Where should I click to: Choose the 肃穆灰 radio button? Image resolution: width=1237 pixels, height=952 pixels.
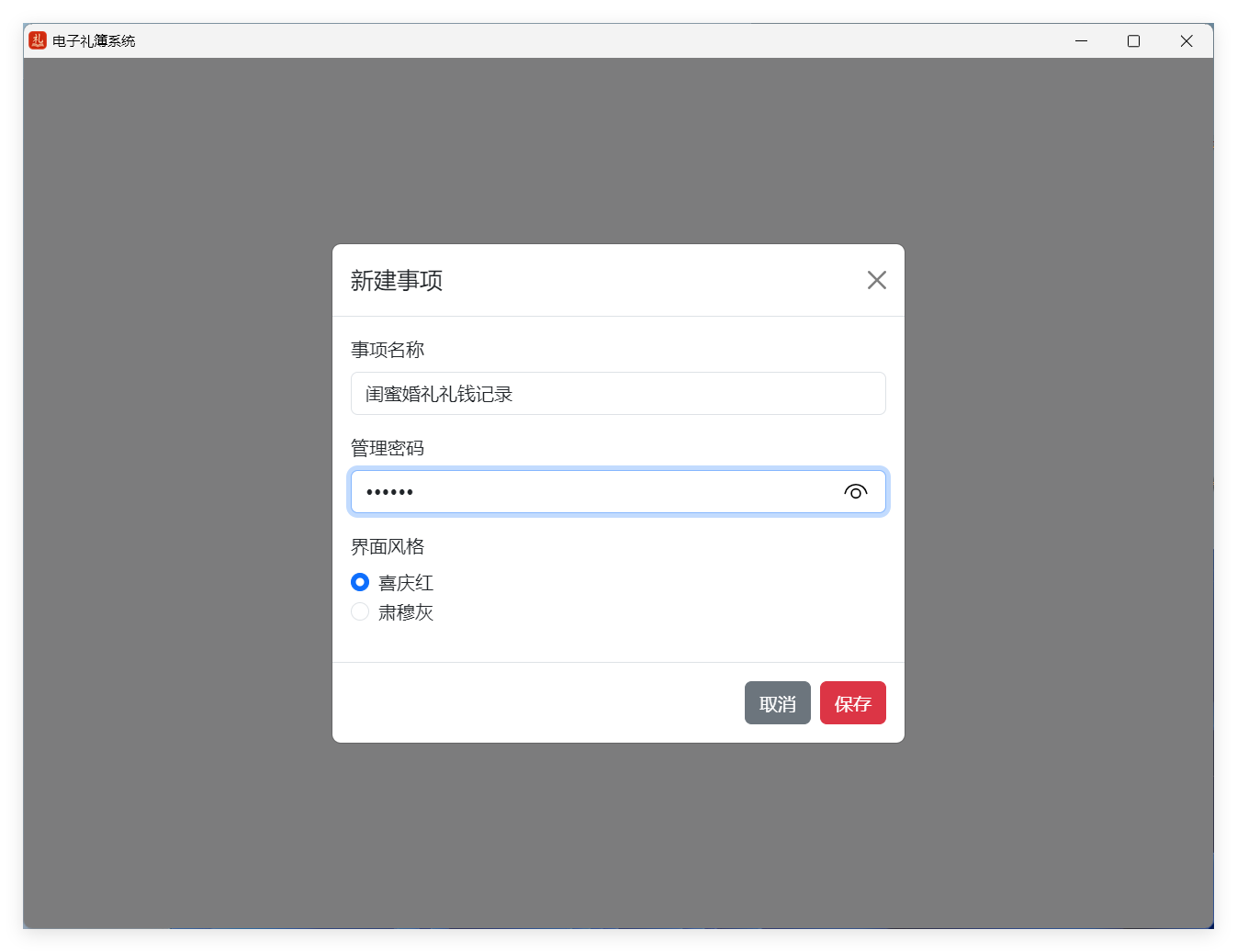coord(360,611)
